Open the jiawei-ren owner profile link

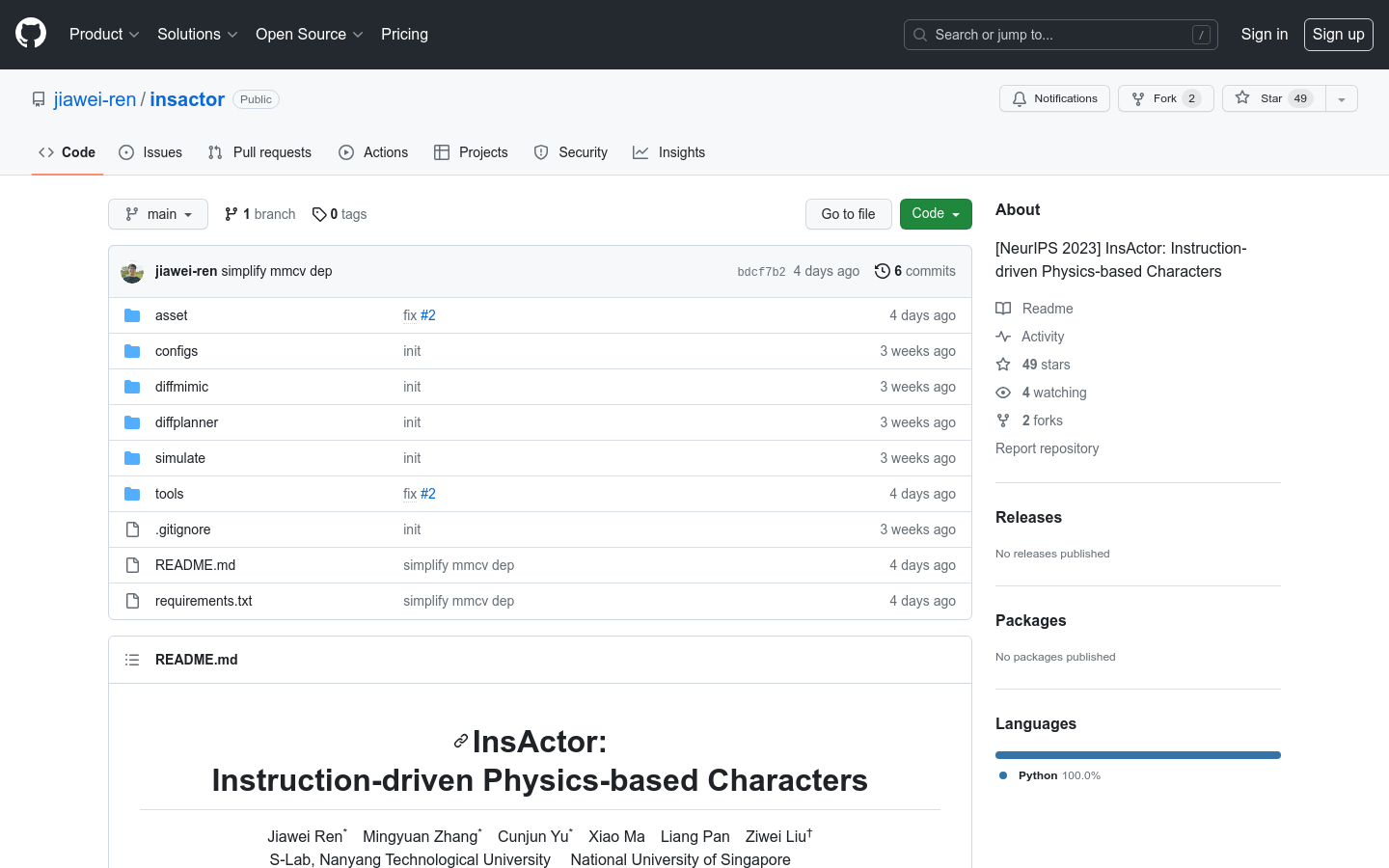pyautogui.click(x=95, y=99)
